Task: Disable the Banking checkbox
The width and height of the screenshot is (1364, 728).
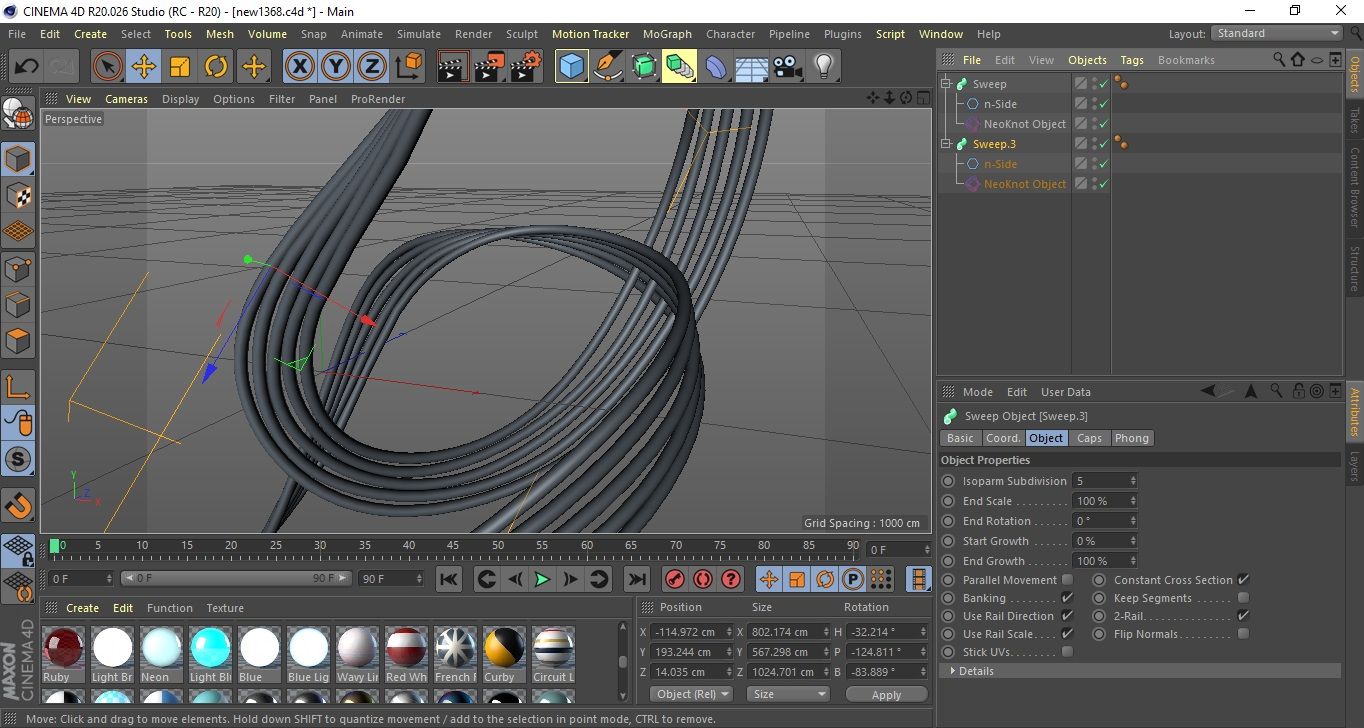Action: (x=1067, y=598)
